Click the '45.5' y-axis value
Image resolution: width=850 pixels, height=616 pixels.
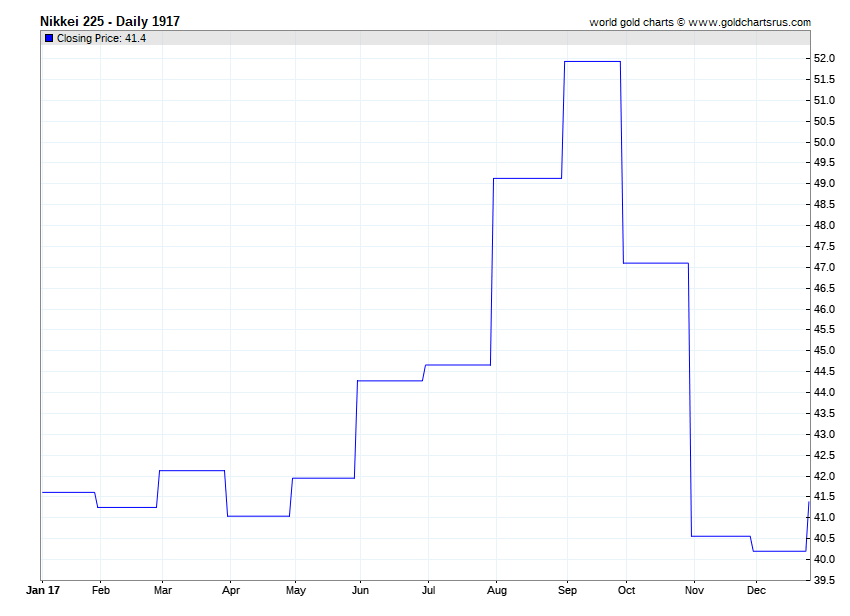coord(824,330)
